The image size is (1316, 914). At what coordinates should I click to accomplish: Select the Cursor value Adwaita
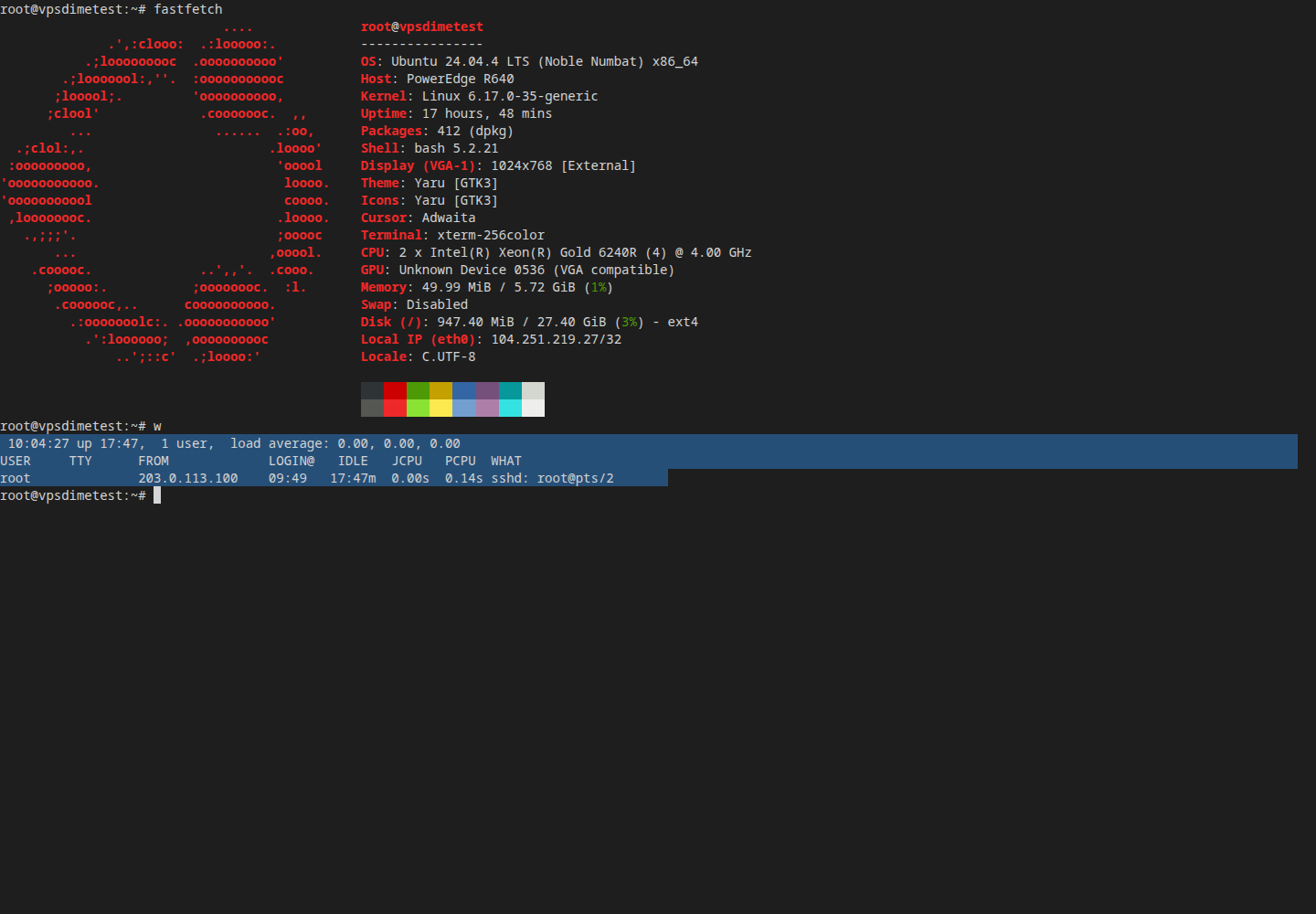(x=449, y=218)
